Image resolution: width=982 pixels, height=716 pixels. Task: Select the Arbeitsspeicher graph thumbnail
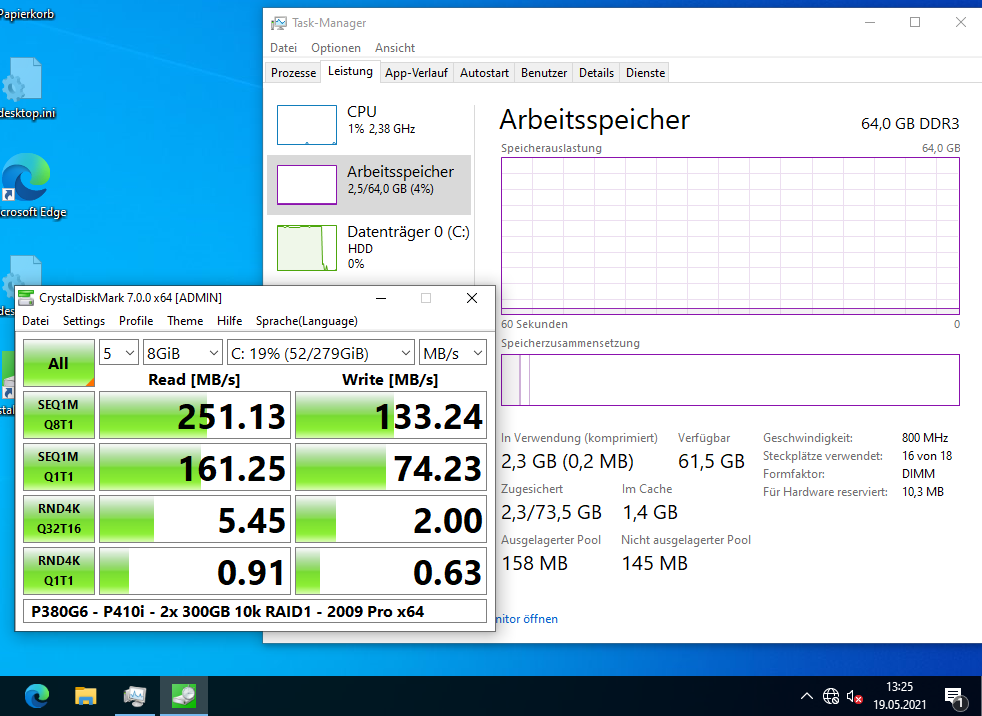(x=307, y=184)
